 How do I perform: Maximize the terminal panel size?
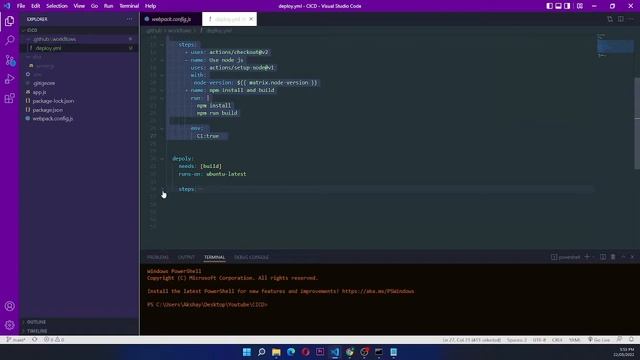pyautogui.click(x=623, y=257)
